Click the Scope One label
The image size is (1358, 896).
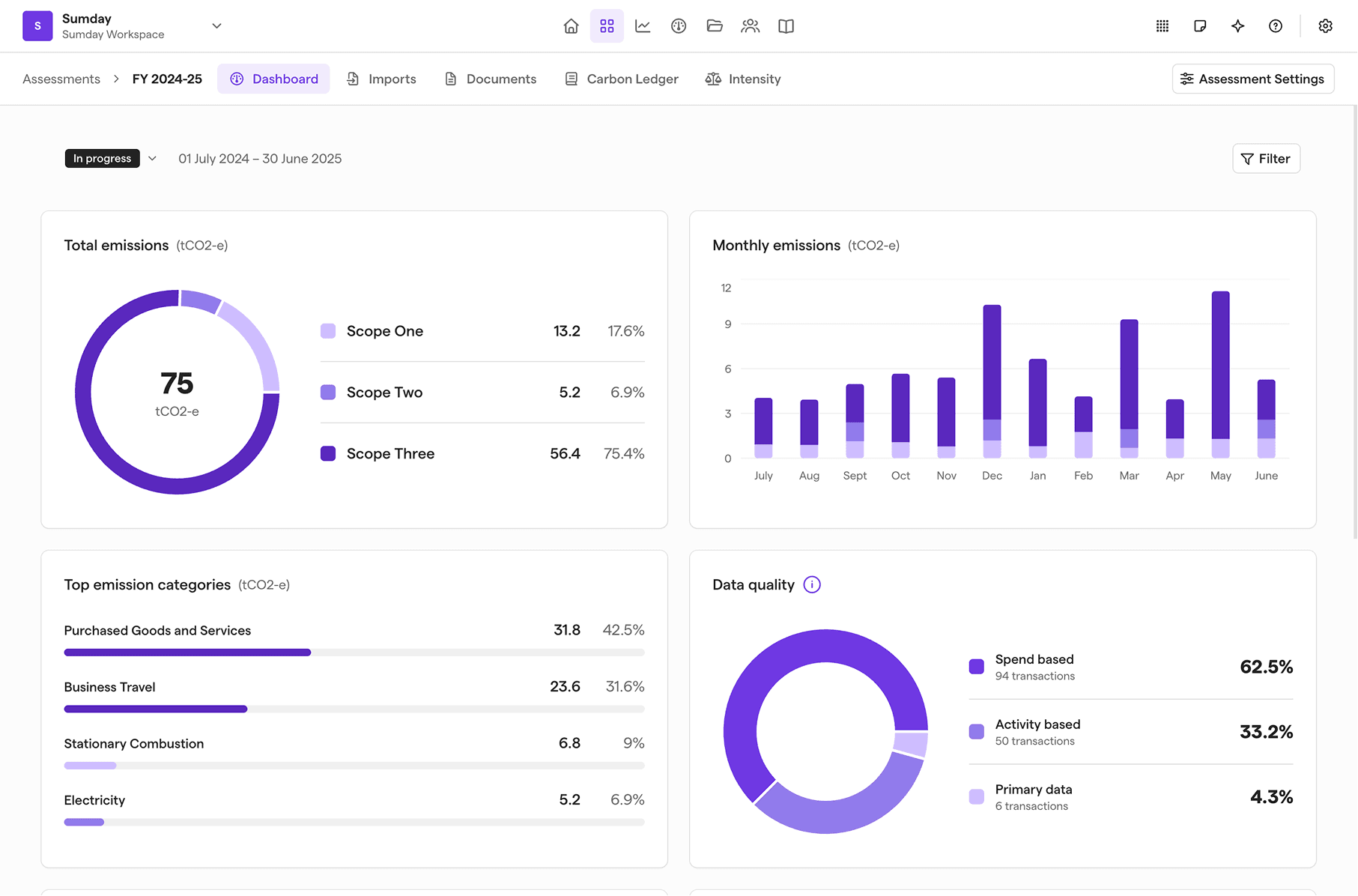(x=385, y=331)
